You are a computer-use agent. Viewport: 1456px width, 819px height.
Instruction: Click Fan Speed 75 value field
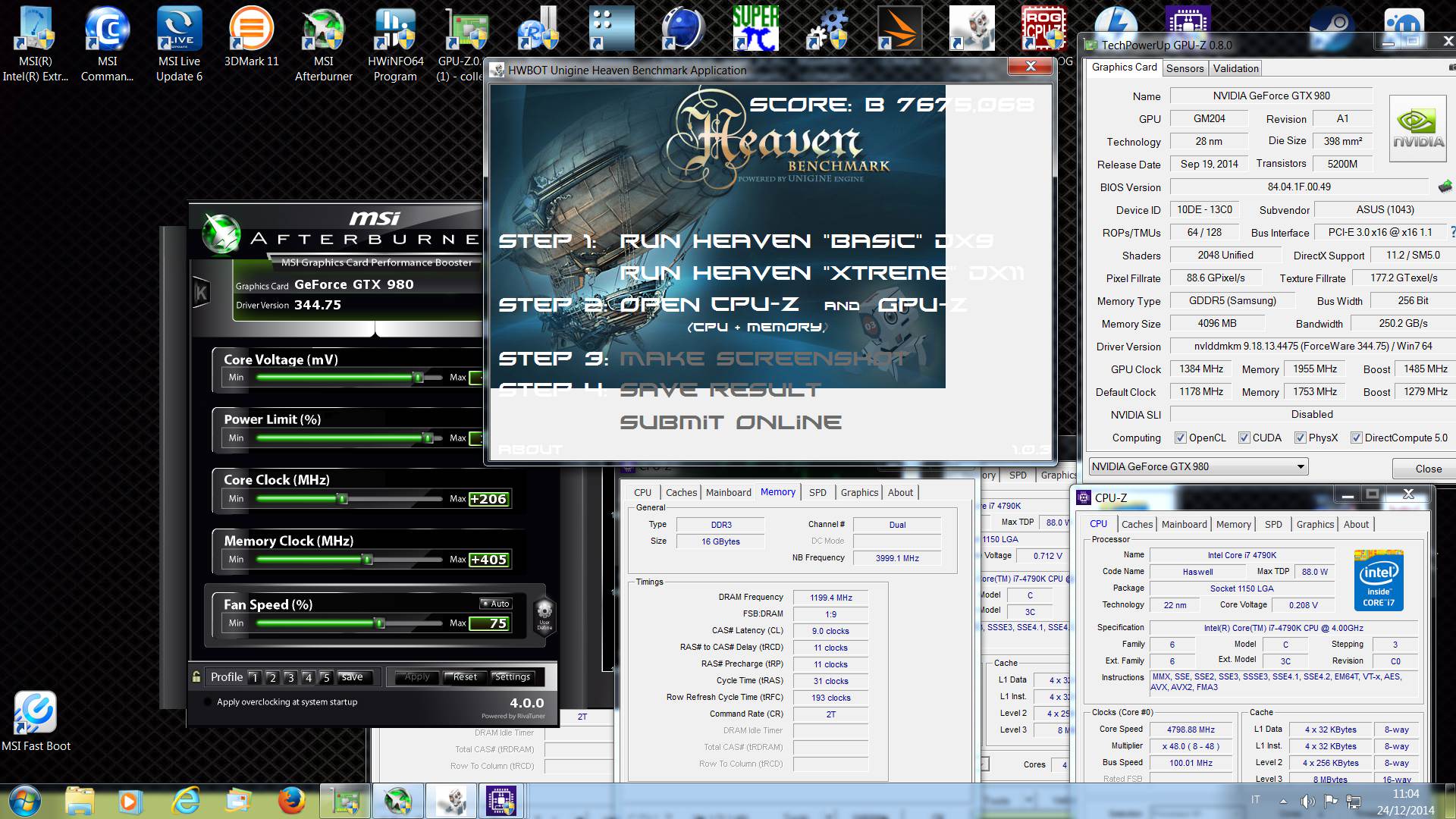[488, 623]
